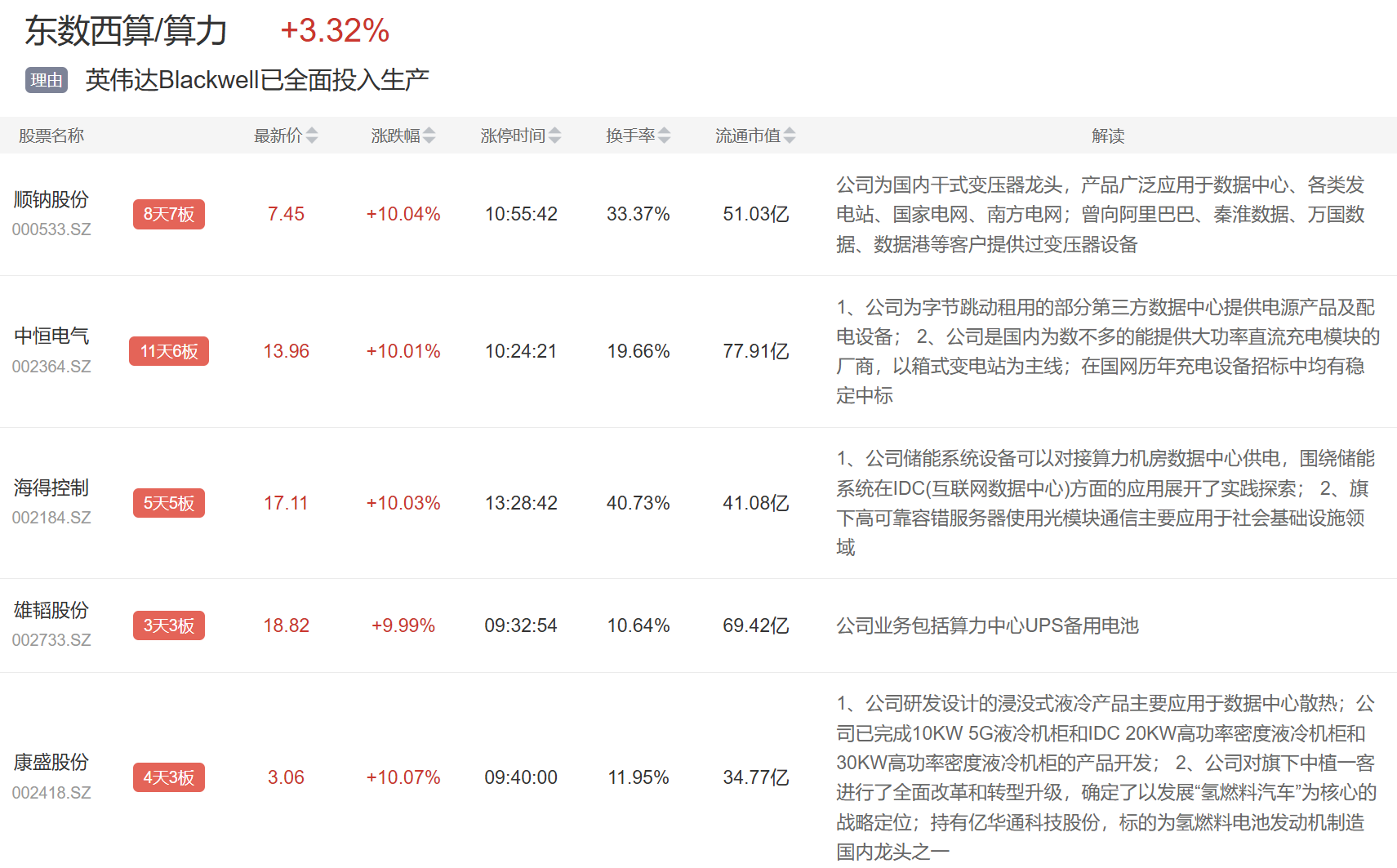1397x868 pixels.
Task: Click the 11天6板 badge for 中恒电气
Action: pyautogui.click(x=169, y=351)
